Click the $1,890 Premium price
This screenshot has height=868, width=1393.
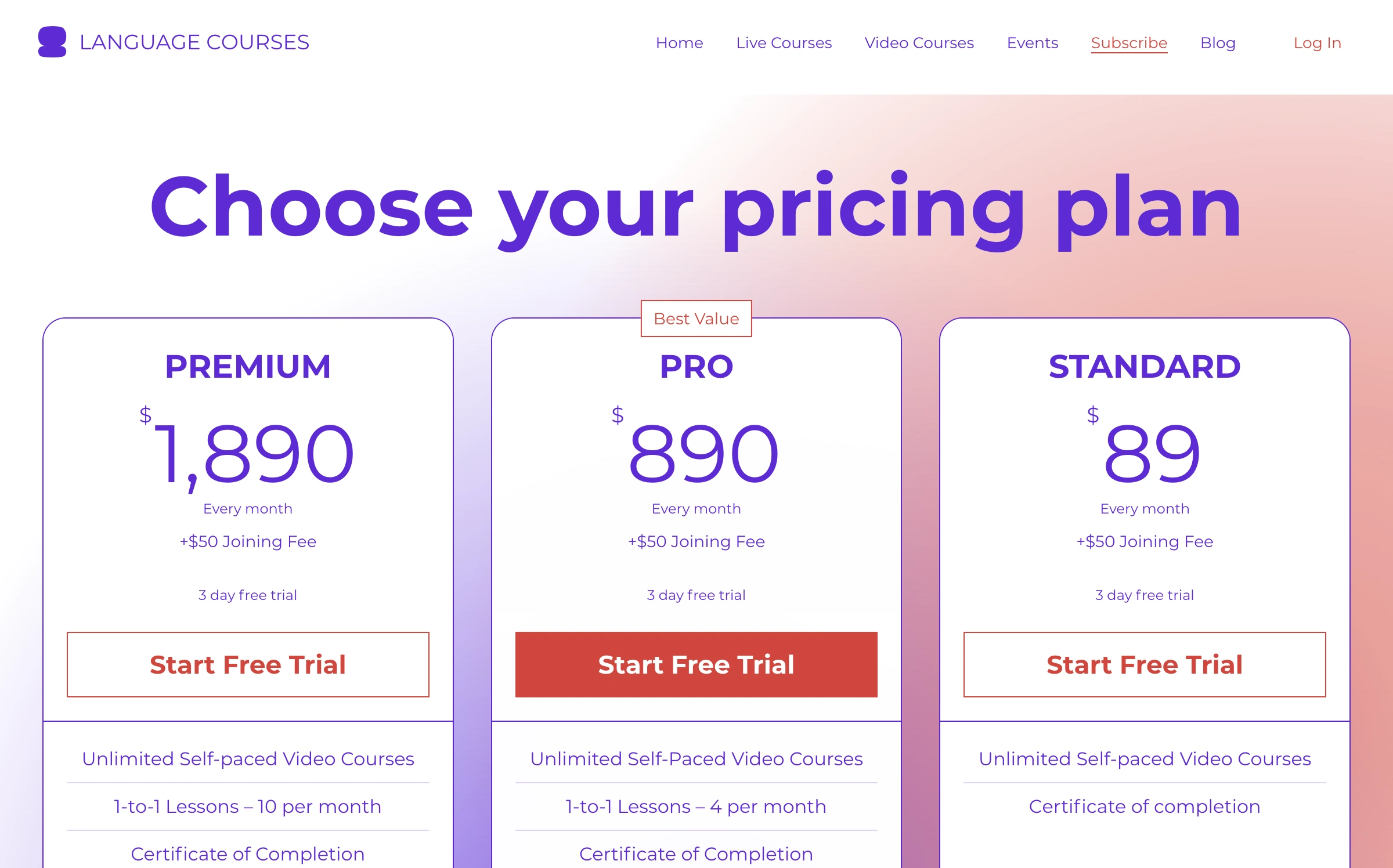pyautogui.click(x=250, y=453)
